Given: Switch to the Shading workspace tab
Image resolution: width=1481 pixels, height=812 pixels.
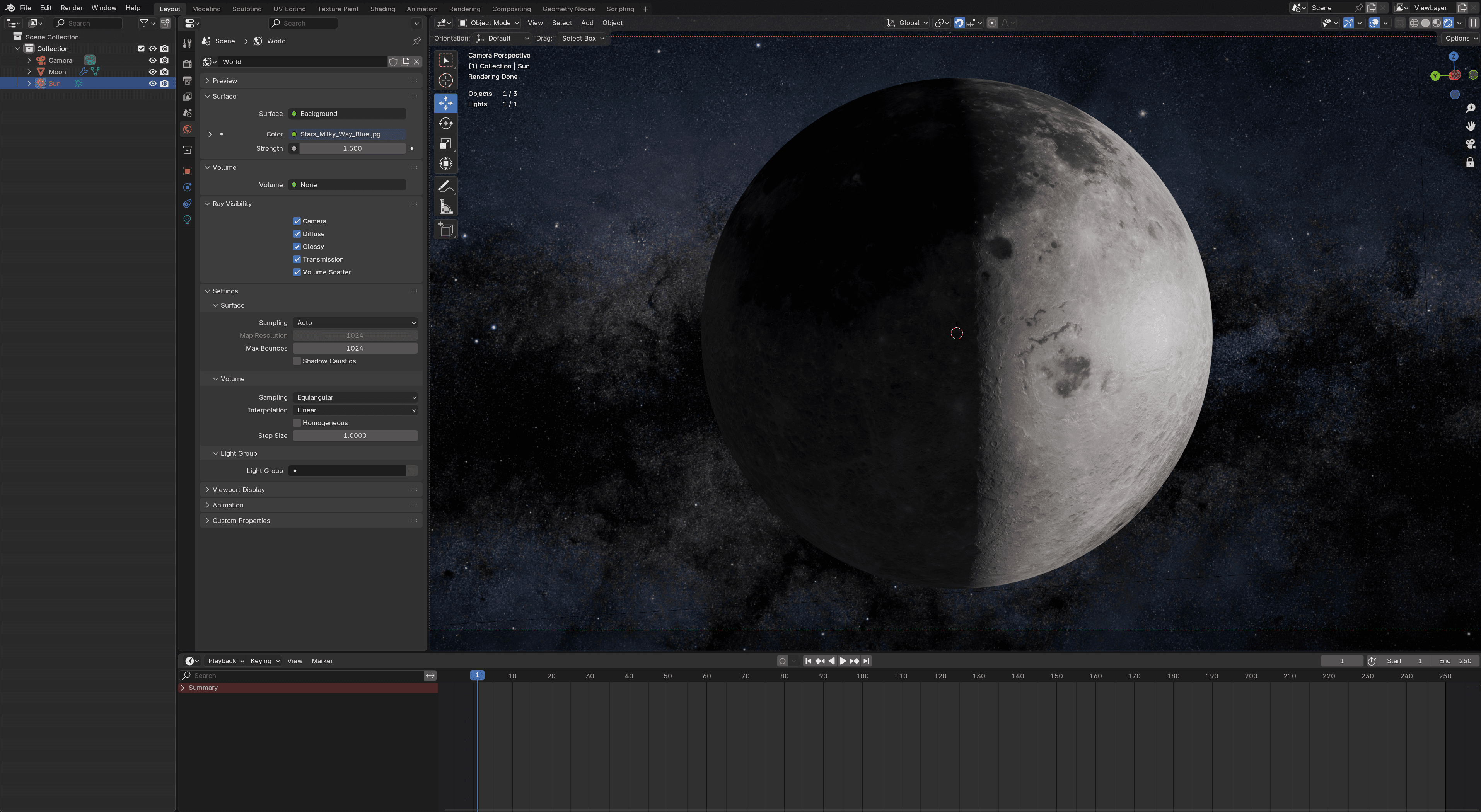Looking at the screenshot, I should click(382, 9).
